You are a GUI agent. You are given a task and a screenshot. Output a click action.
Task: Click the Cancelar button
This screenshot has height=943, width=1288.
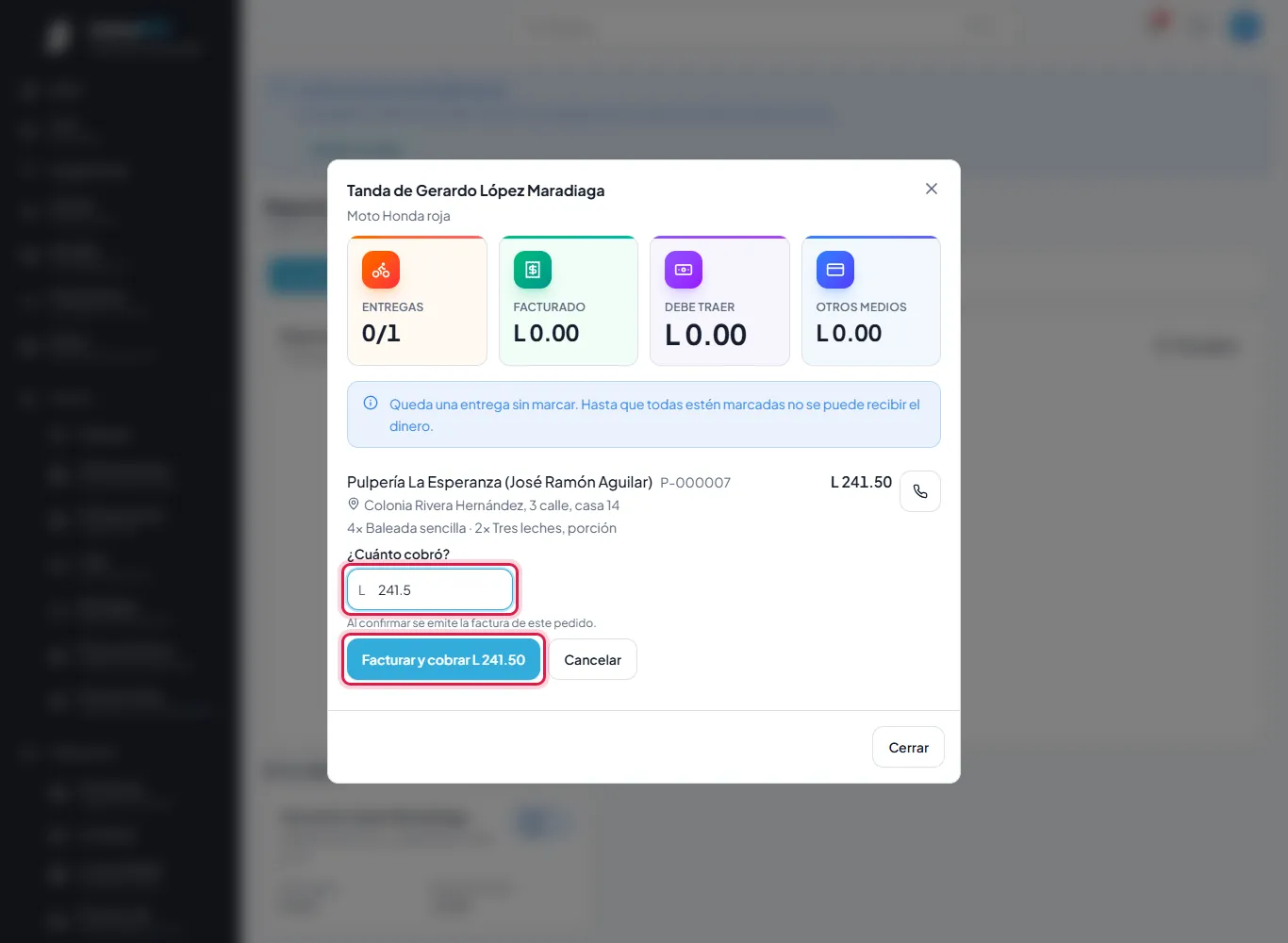tap(592, 660)
